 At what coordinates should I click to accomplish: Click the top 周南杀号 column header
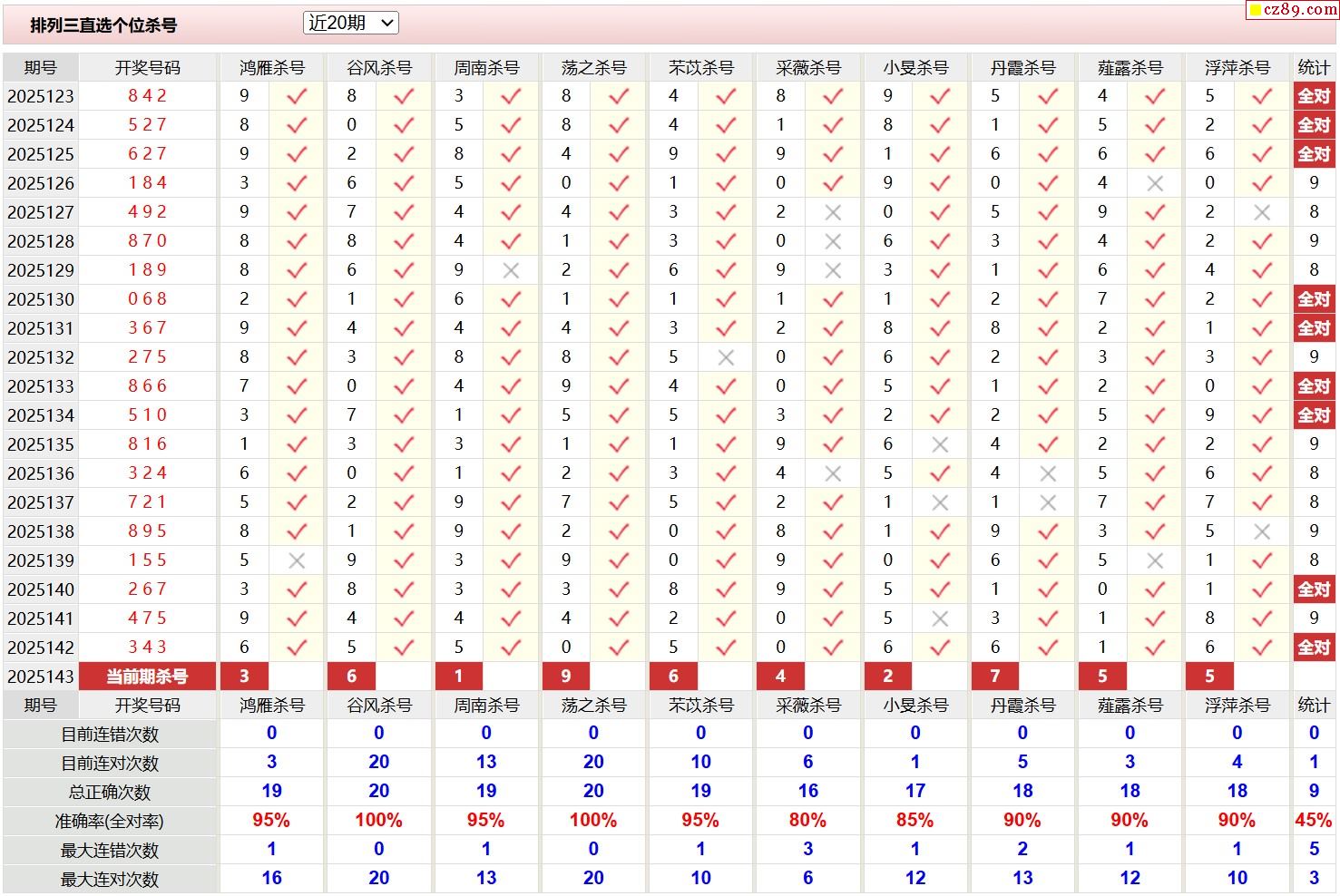coord(486,68)
